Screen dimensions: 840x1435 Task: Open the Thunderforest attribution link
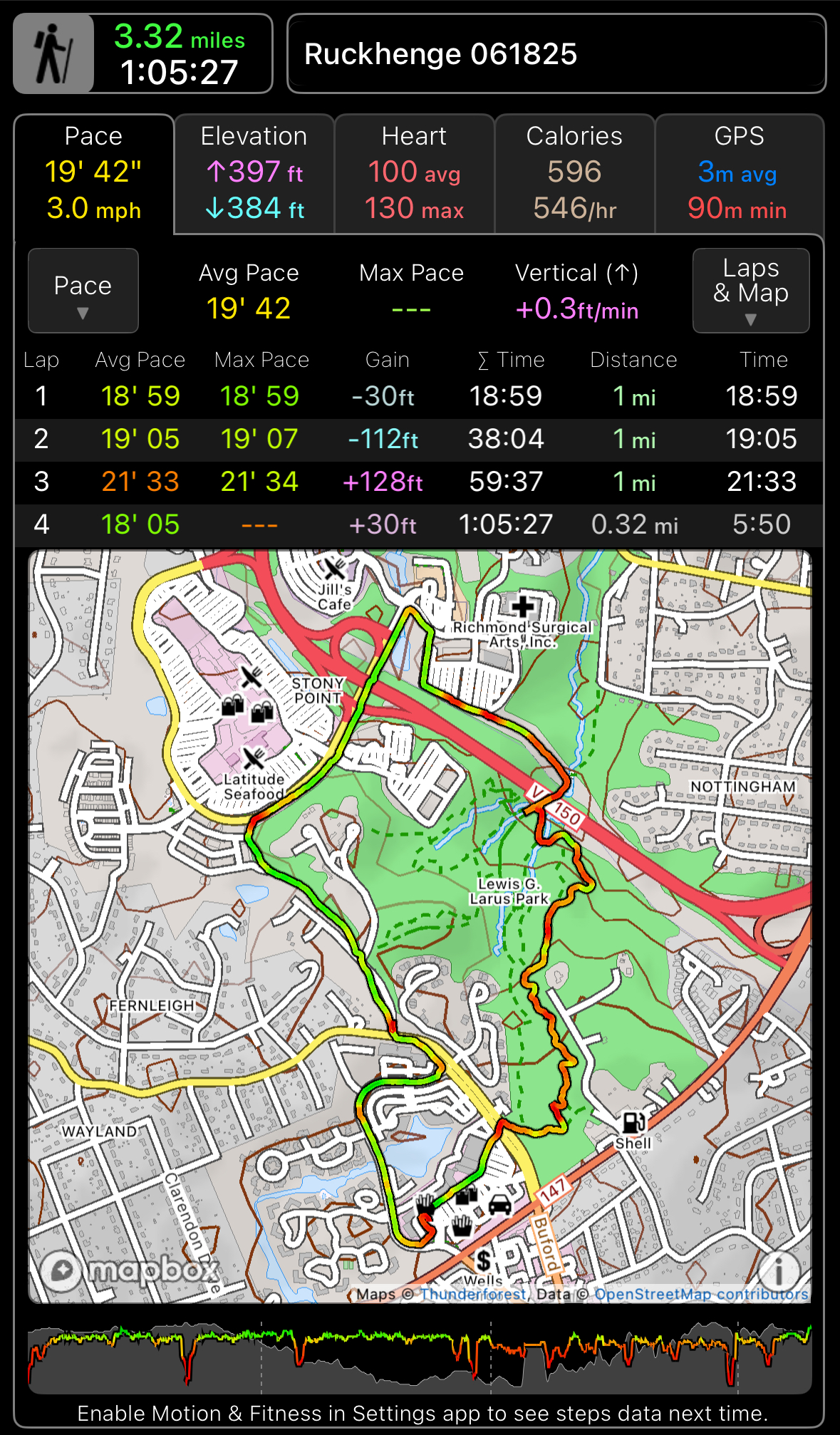(x=473, y=1294)
